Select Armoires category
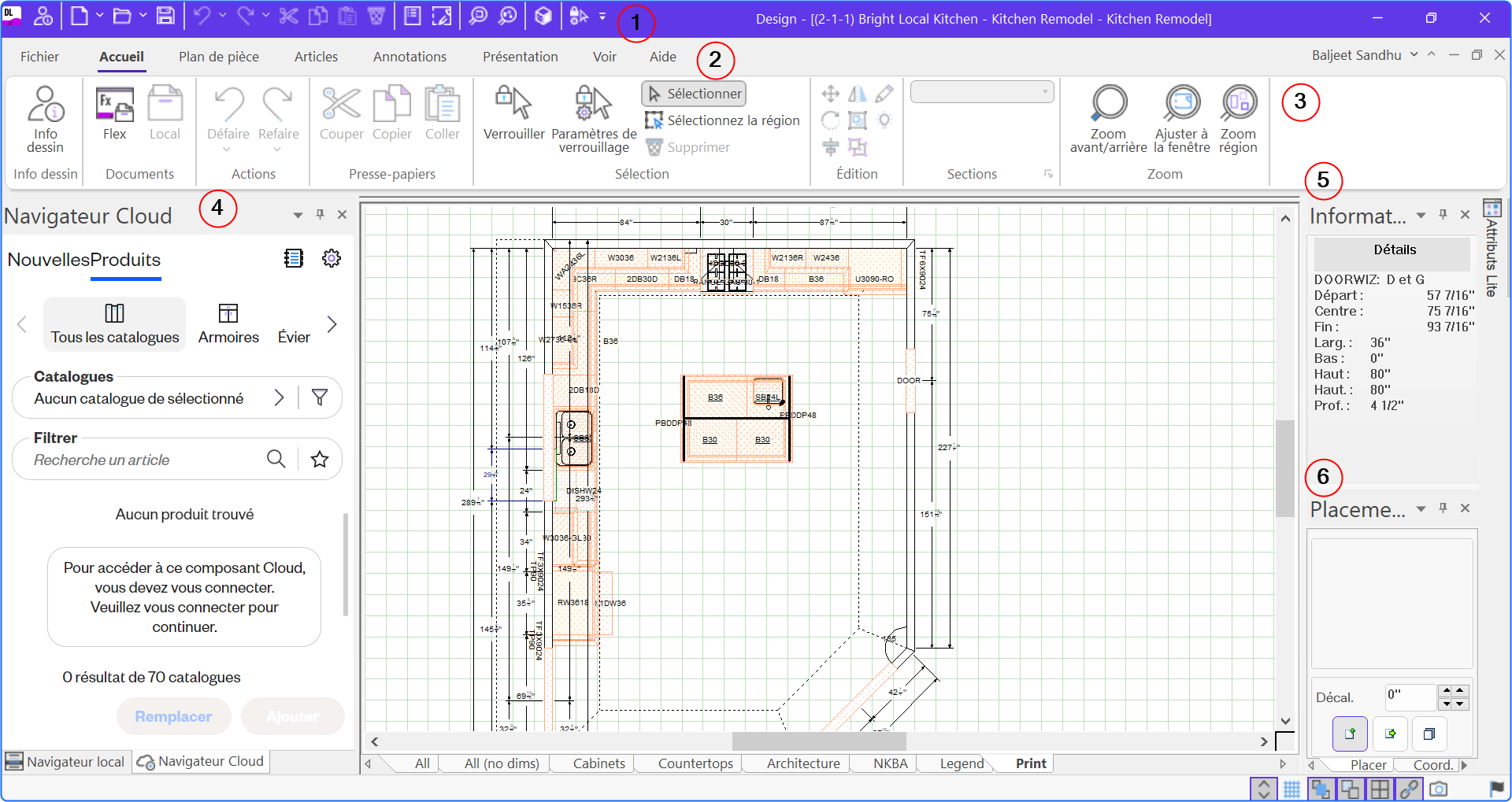Image resolution: width=1512 pixels, height=802 pixels. (x=228, y=323)
